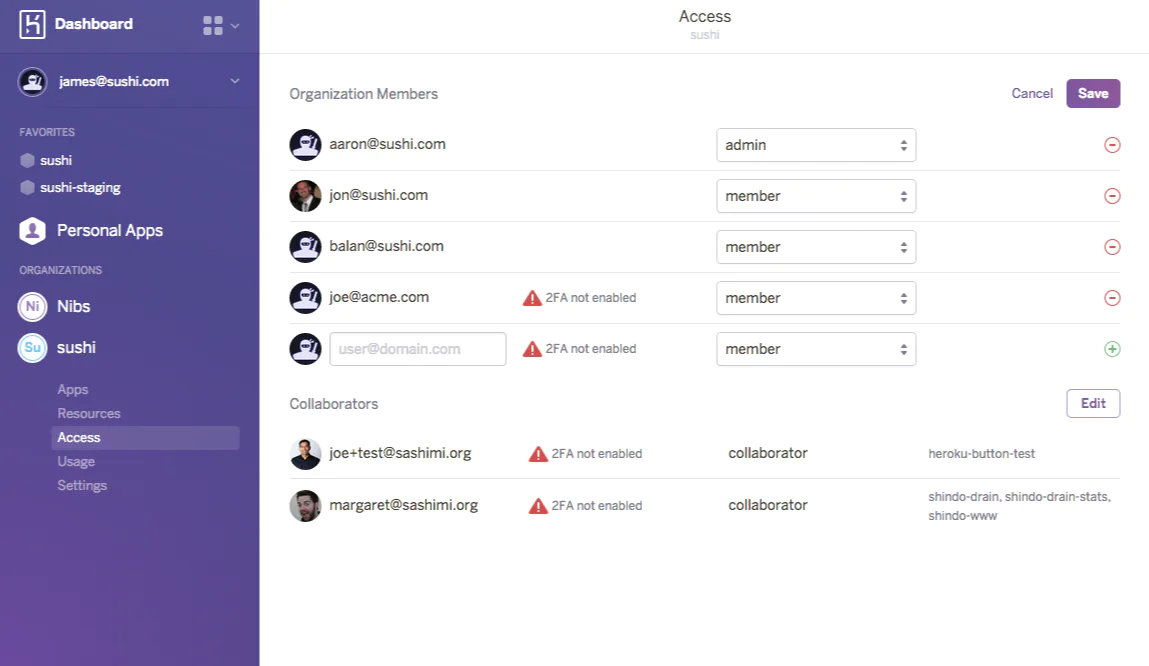Click the Personal Apps icon
Screen dimensions: 1149x666
pos(32,231)
